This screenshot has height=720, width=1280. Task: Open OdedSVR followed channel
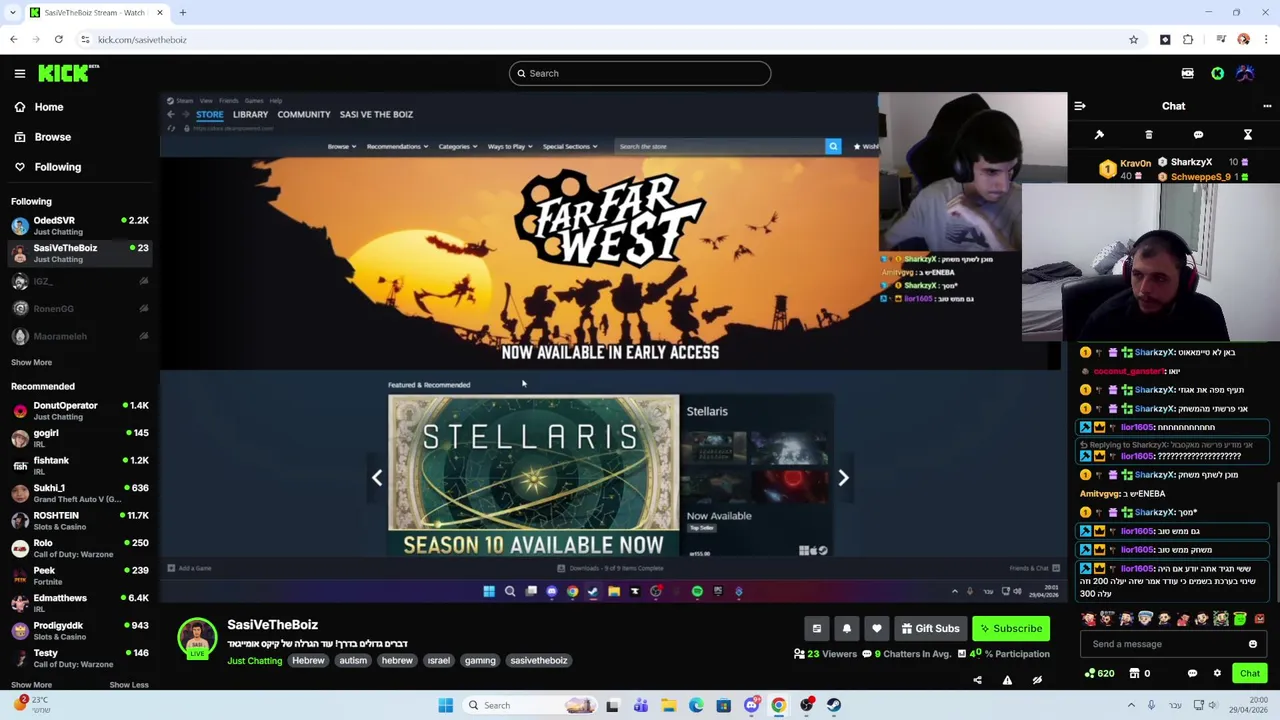pos(80,226)
